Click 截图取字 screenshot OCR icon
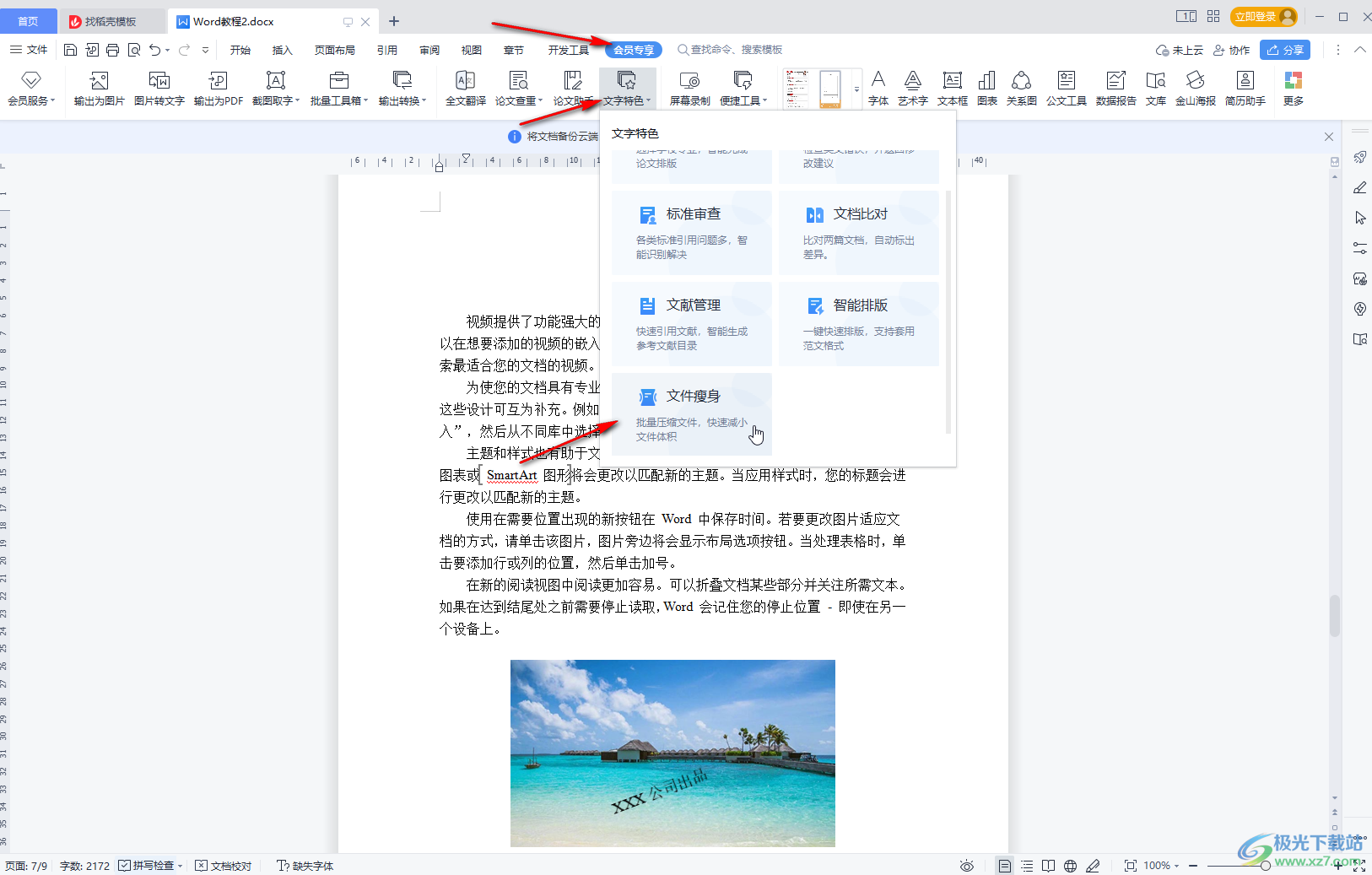This screenshot has height=875, width=1372. tap(275, 88)
